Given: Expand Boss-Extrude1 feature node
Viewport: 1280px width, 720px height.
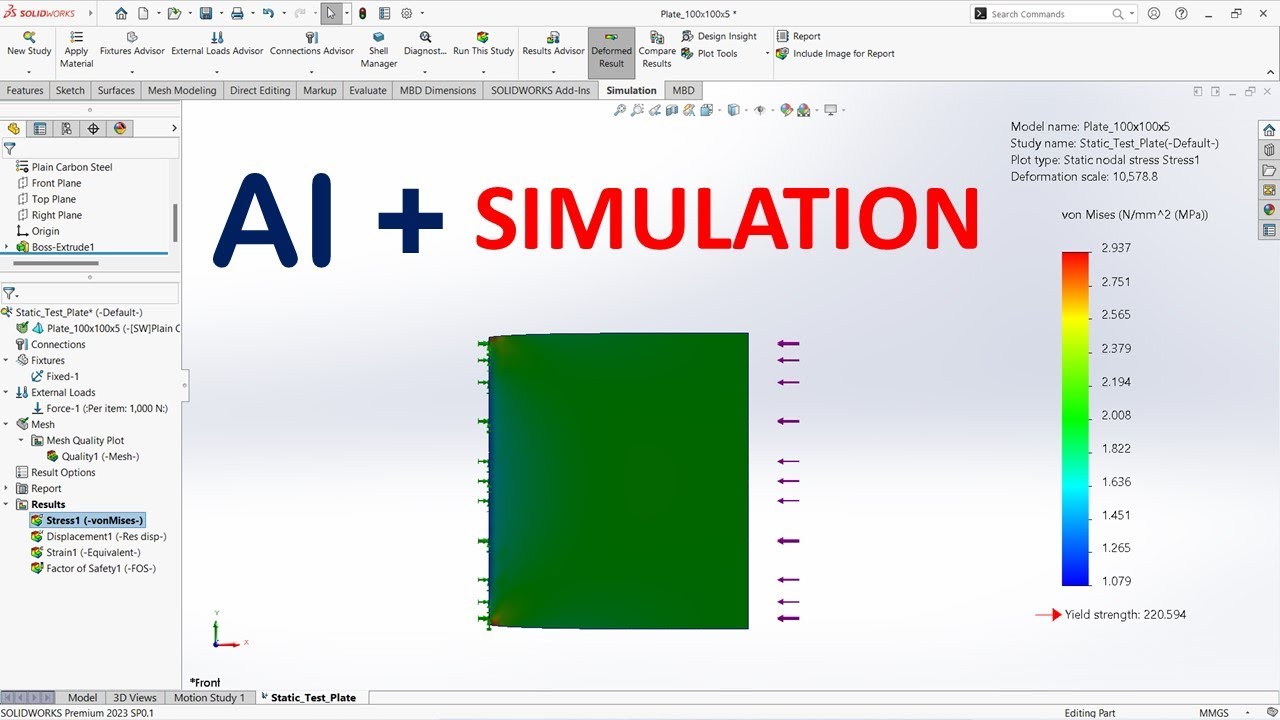Looking at the screenshot, I should coord(7,247).
